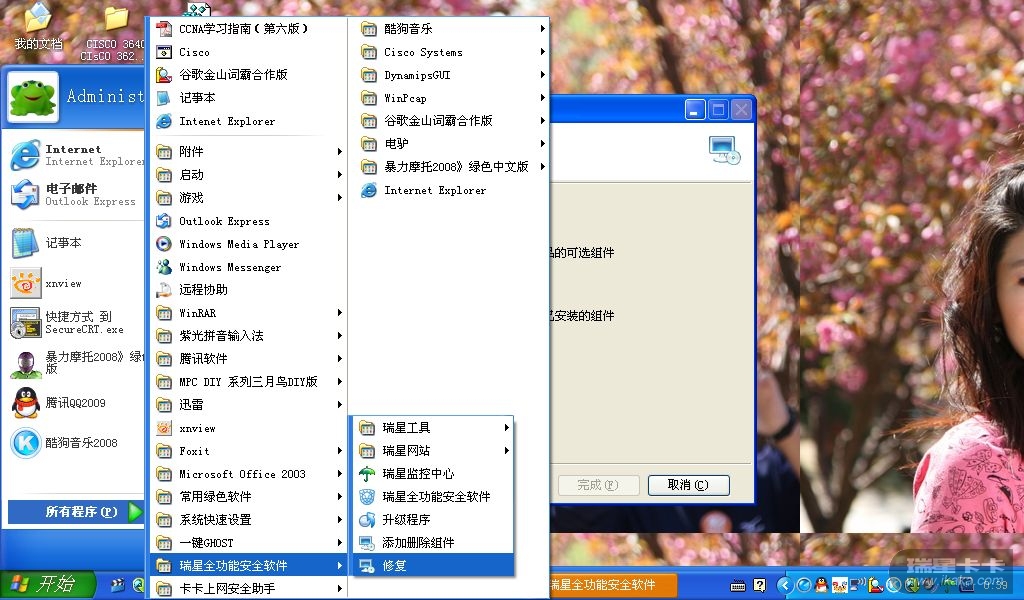Open 系统快速设置 folder menu
This screenshot has height=600, width=1024.
248,520
